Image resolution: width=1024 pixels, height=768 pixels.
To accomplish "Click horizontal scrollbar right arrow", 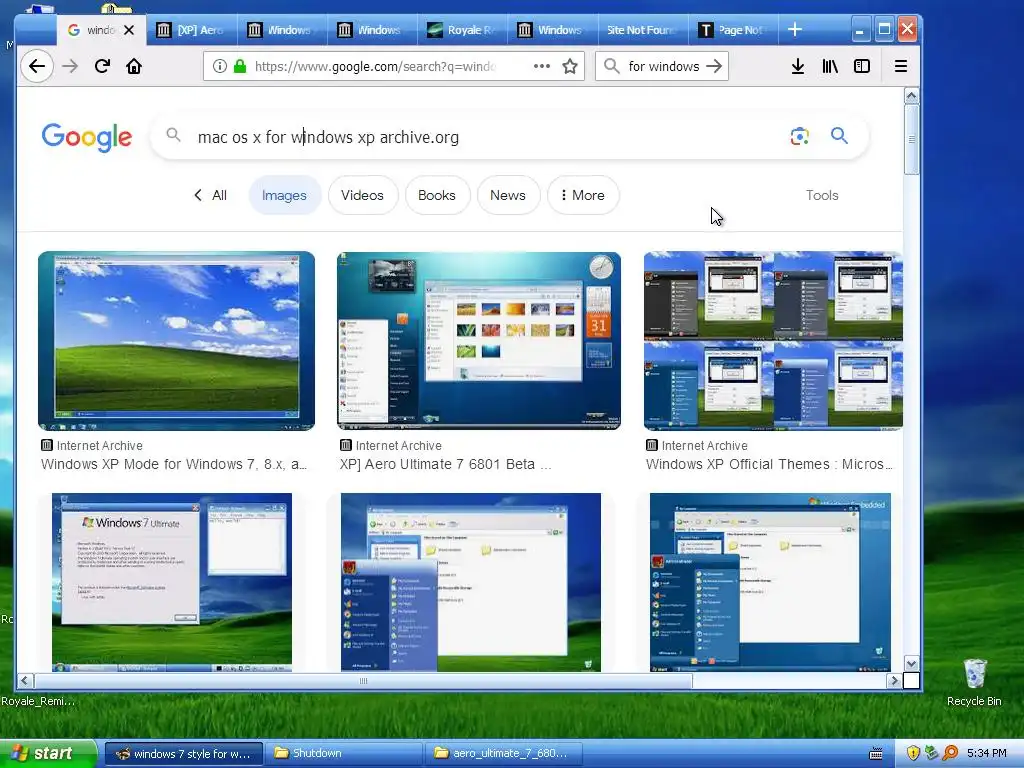I will (894, 680).
